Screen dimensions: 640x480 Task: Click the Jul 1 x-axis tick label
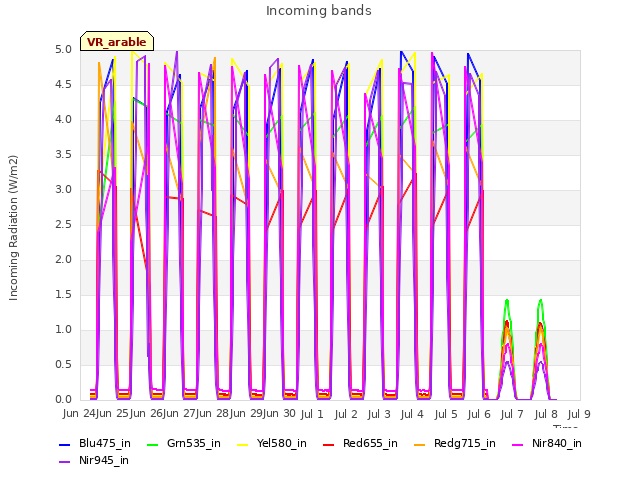(312, 414)
